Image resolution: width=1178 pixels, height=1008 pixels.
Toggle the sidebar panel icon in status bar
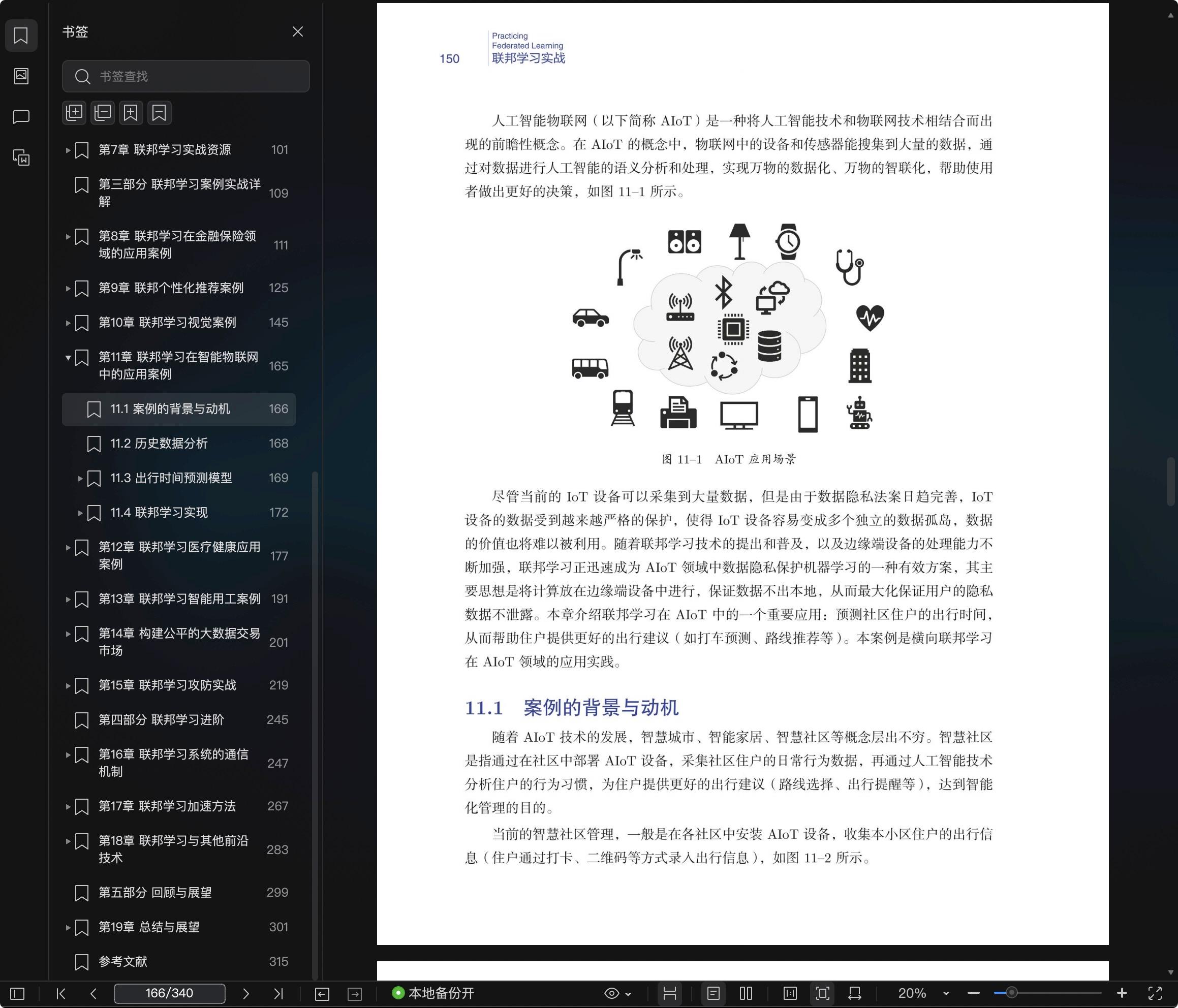(18, 993)
